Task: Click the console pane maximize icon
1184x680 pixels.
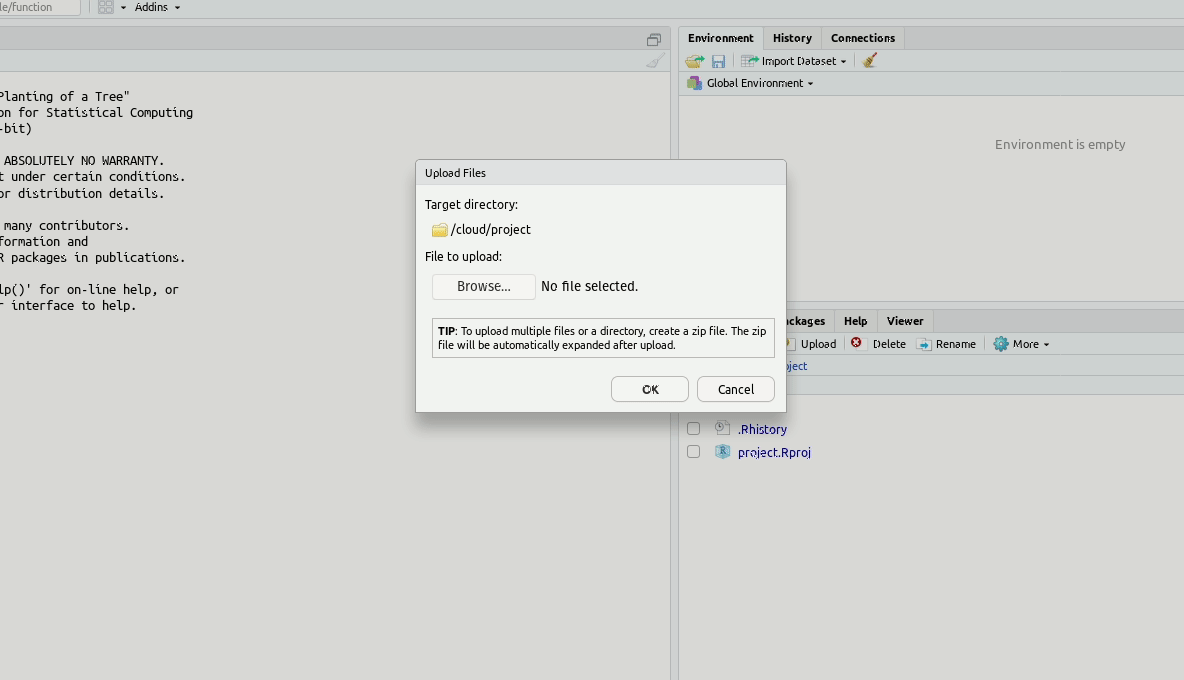Action: pos(654,39)
